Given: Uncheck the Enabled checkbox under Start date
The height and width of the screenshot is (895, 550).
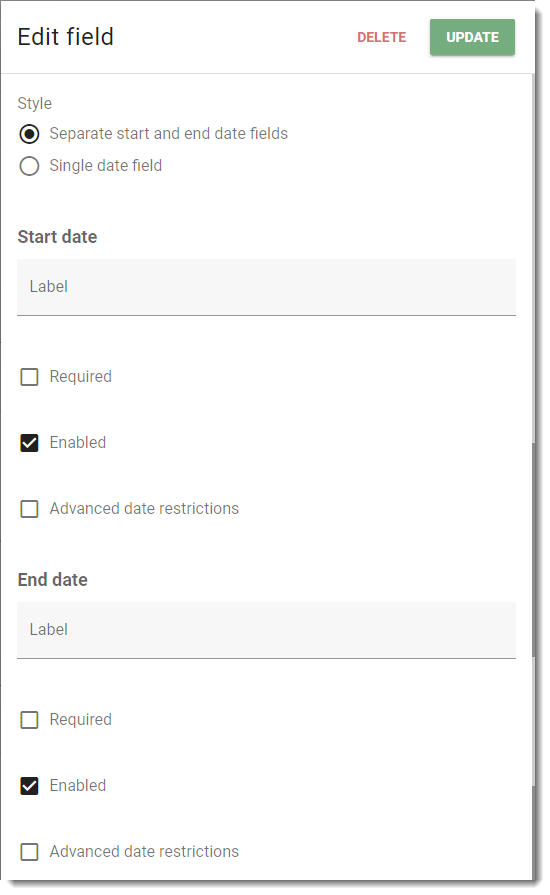Looking at the screenshot, I should (x=29, y=443).
